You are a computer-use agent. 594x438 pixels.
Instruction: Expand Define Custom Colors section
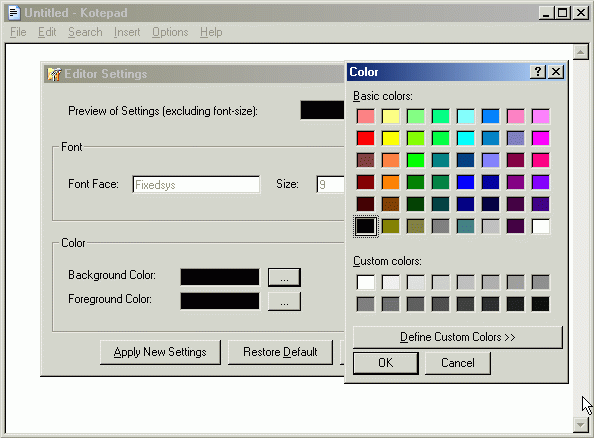pos(458,337)
